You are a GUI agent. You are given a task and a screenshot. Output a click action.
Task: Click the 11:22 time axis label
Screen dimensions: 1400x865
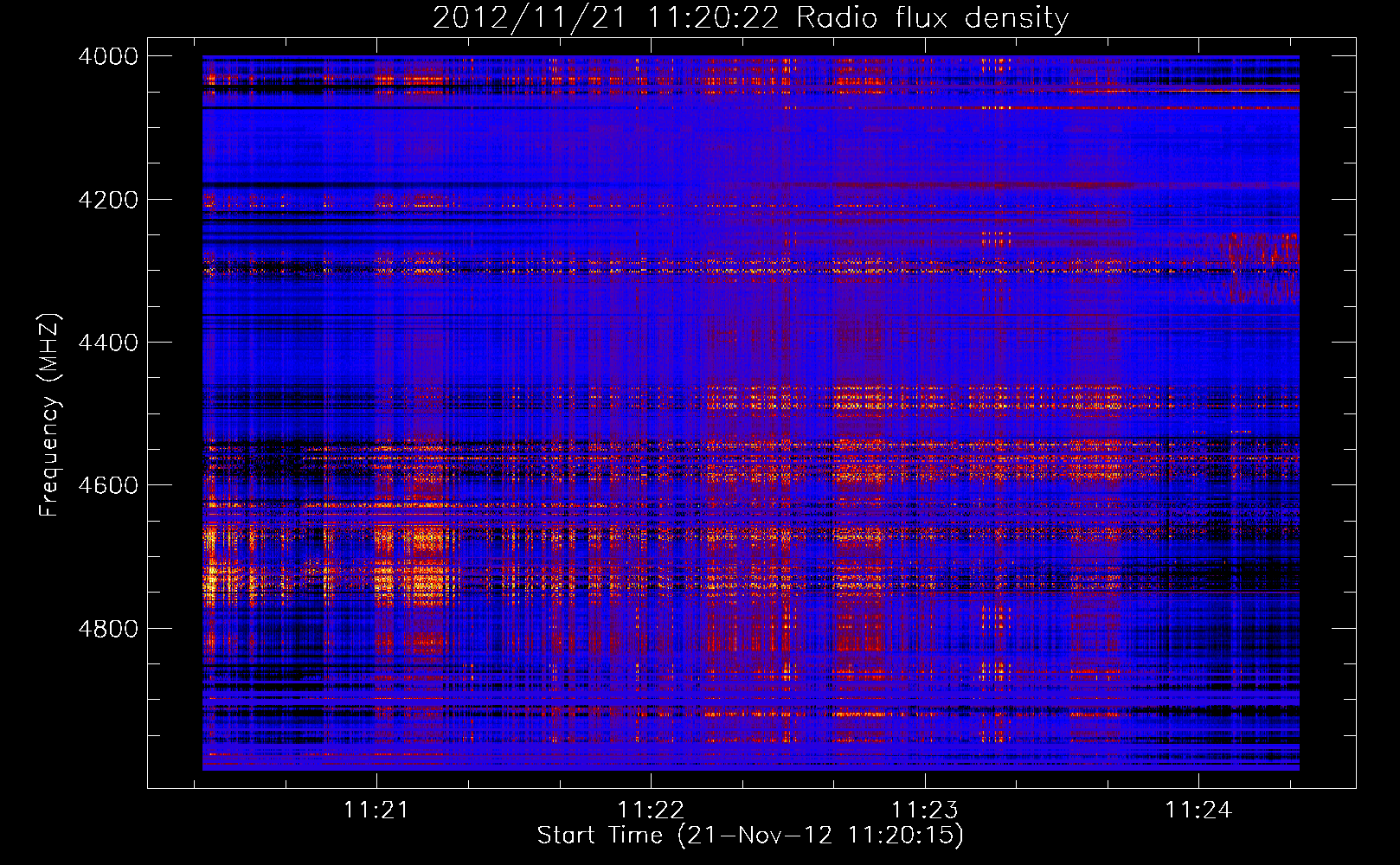click(x=651, y=811)
